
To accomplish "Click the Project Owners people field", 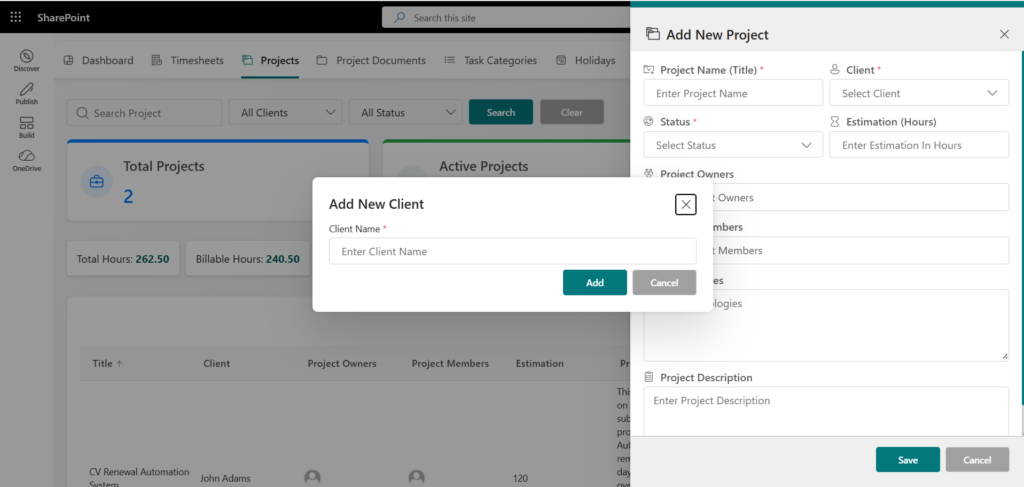I will (x=861, y=197).
